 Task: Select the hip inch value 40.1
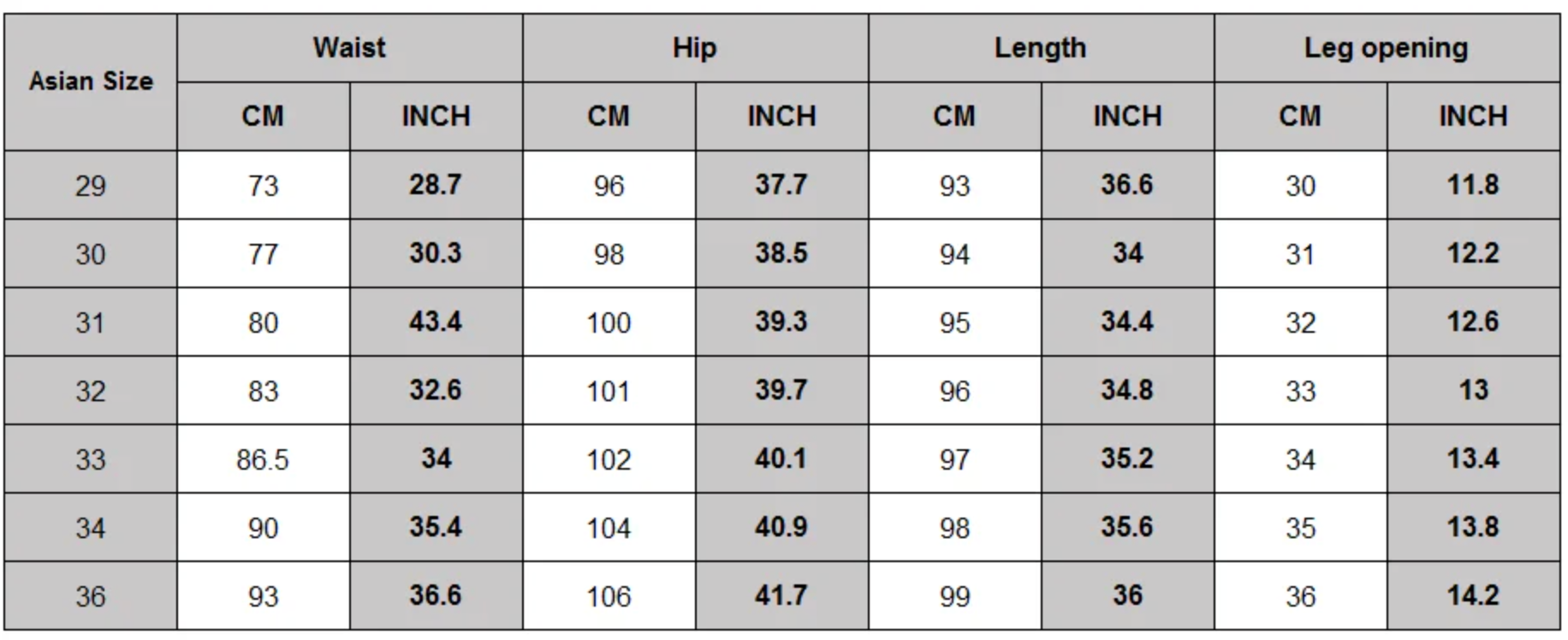coord(781,459)
